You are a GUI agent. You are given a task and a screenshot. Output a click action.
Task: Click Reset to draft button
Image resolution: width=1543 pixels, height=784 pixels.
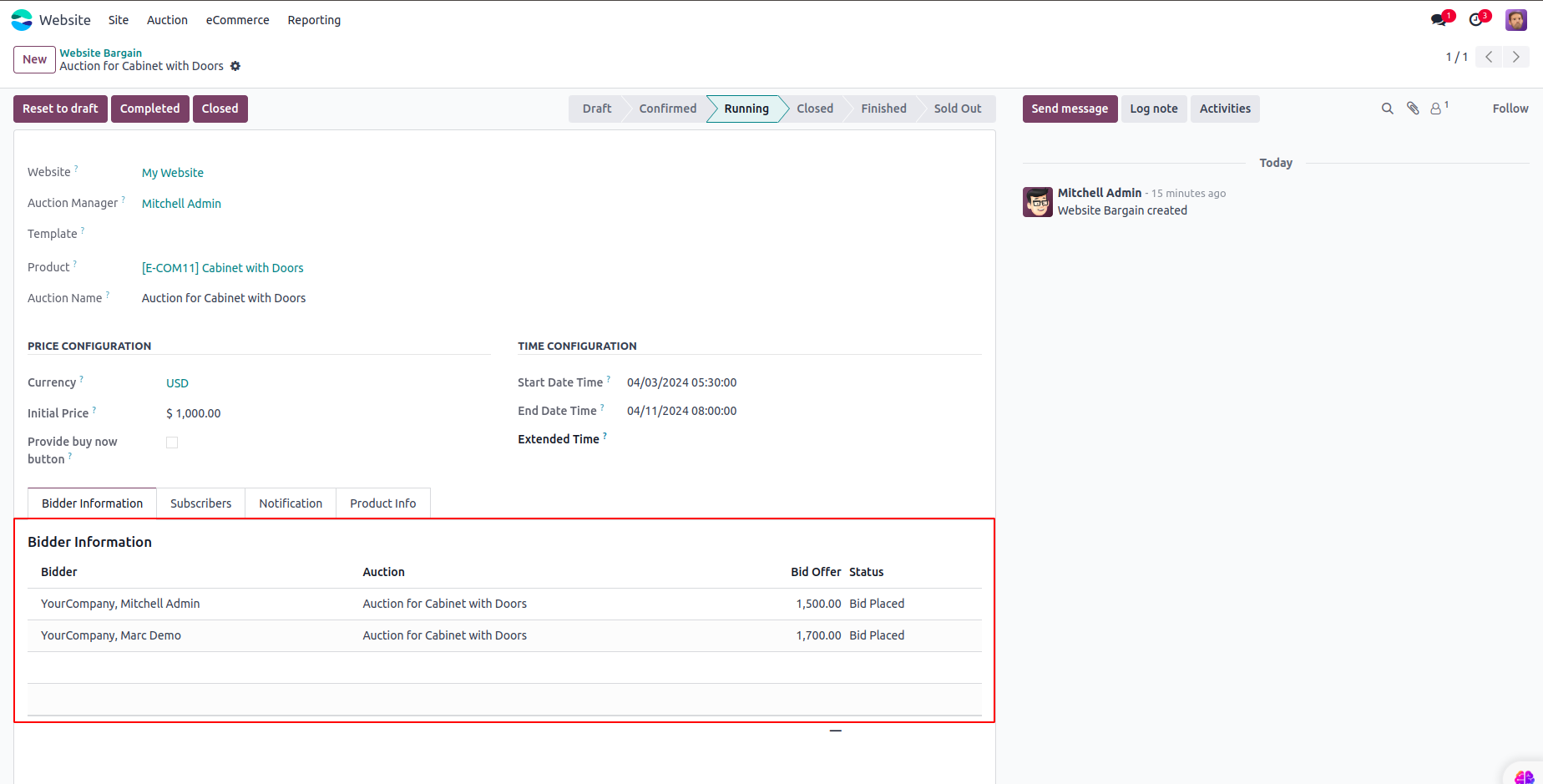coord(60,109)
